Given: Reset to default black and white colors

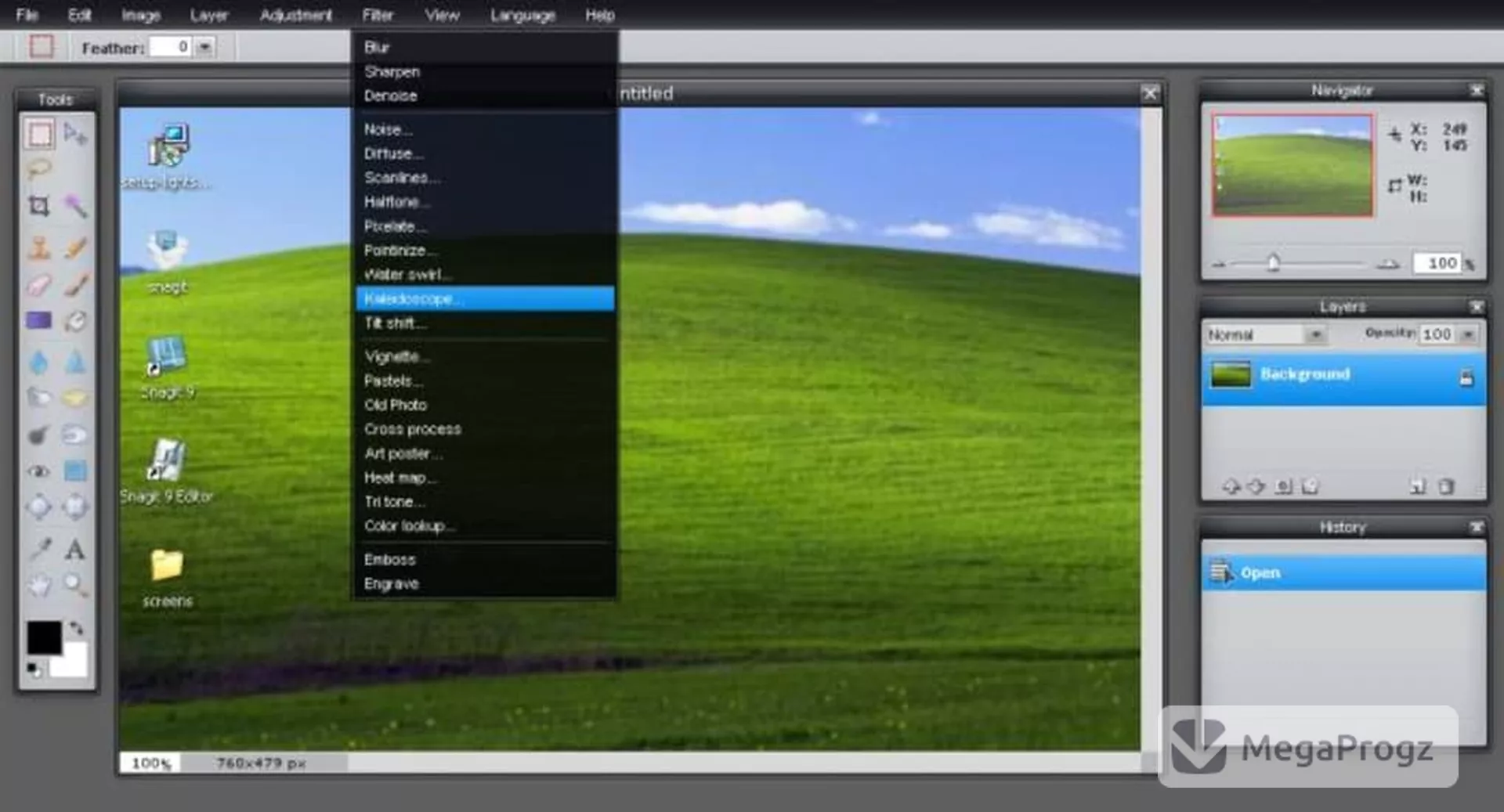Looking at the screenshot, I should (x=34, y=670).
